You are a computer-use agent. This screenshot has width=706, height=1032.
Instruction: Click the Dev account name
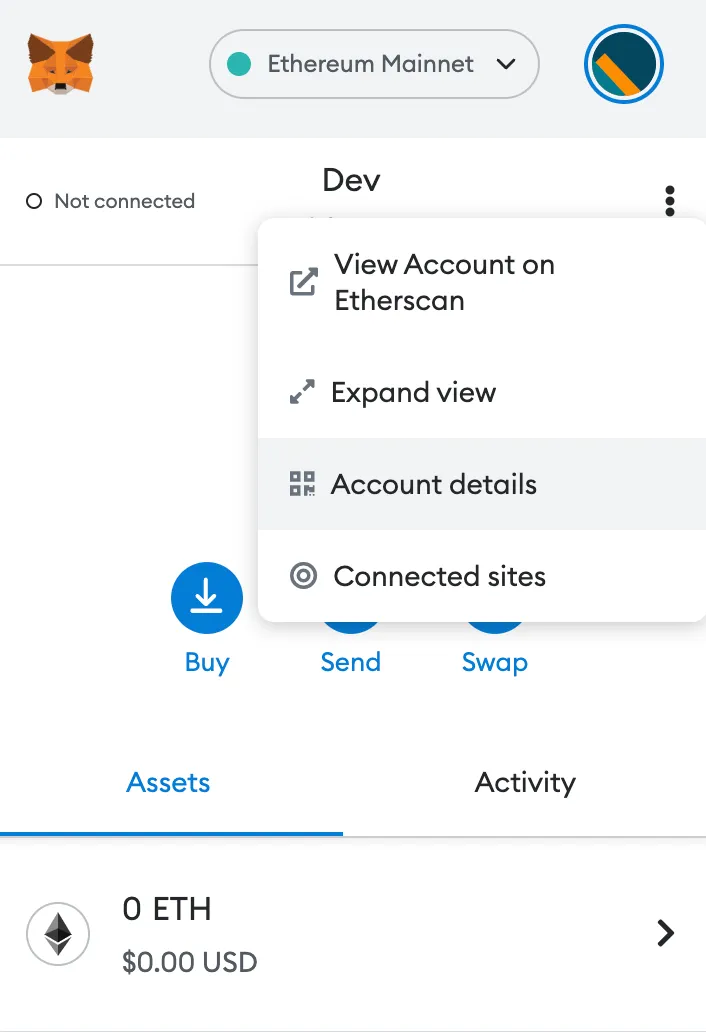point(351,180)
